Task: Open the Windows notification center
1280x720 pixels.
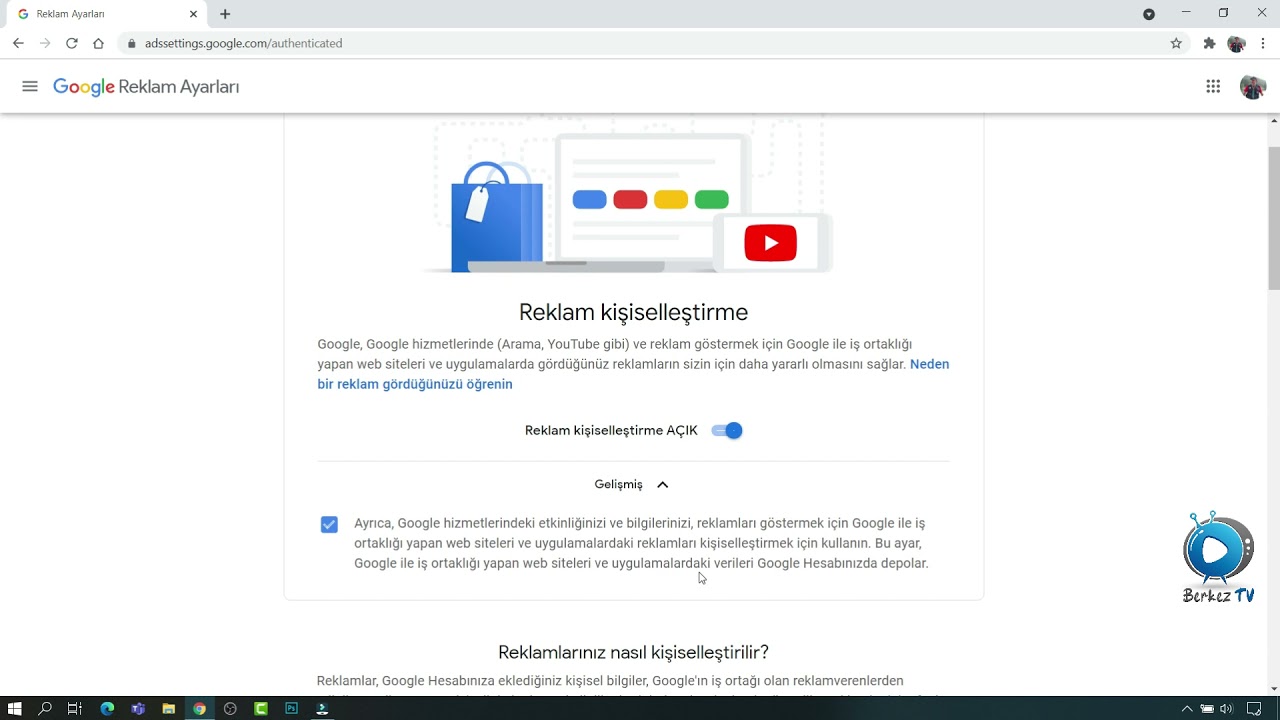Action: (x=1254, y=709)
